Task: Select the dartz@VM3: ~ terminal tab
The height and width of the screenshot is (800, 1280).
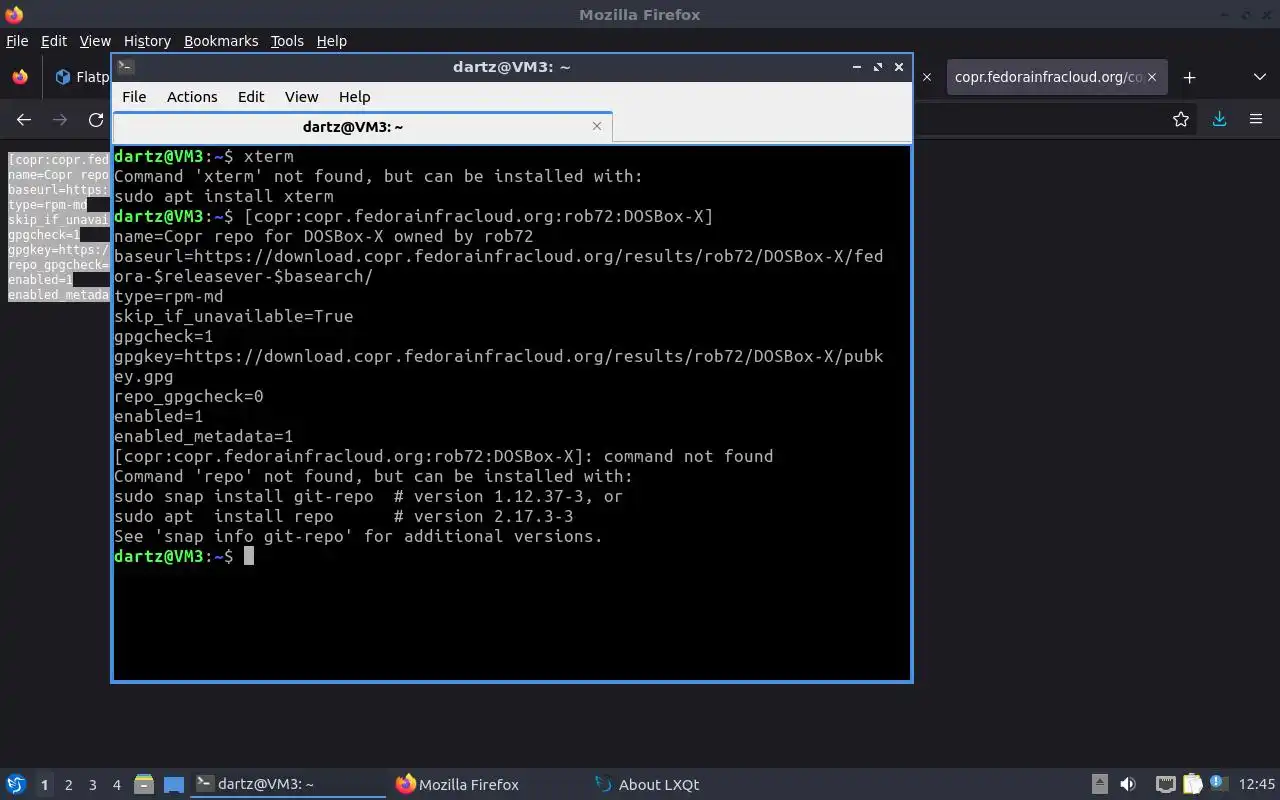Action: coord(353,126)
